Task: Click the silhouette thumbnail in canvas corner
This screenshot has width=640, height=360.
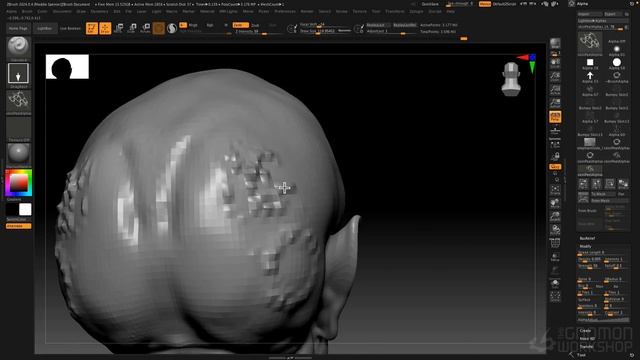Action: 67,67
